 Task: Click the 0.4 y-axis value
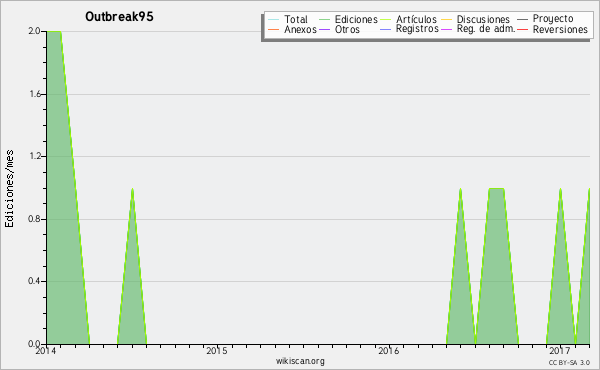(34, 281)
